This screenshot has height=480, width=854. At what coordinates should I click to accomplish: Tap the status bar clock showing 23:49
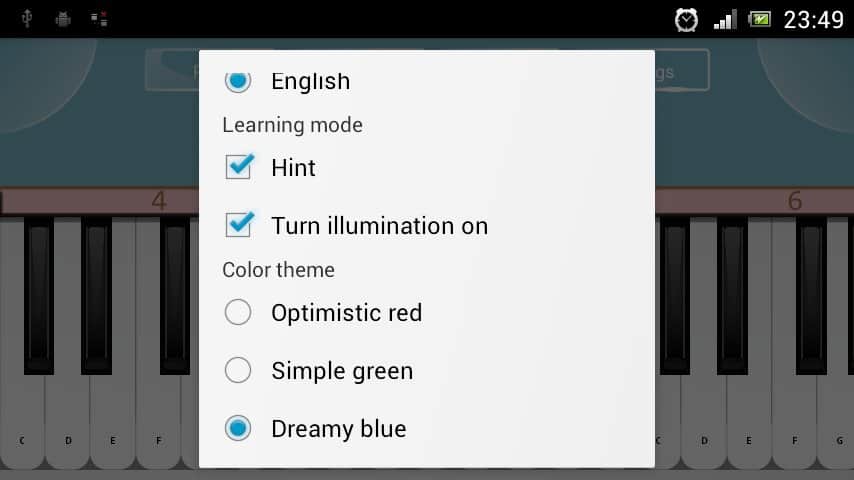point(813,19)
